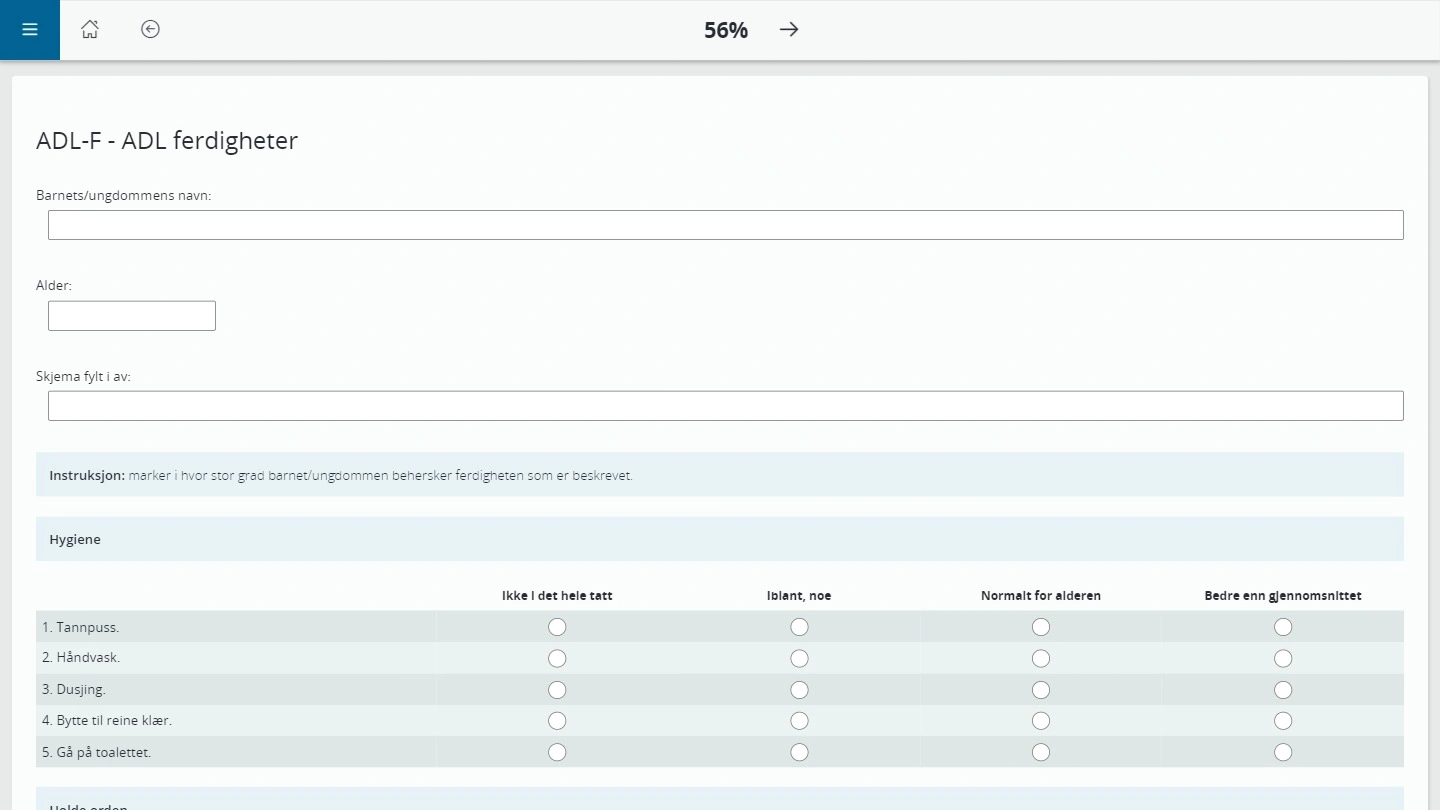Pick Bedre enn gjennomsnittet for Håndvask
Viewport: 1440px width, 810px height.
(x=1283, y=658)
